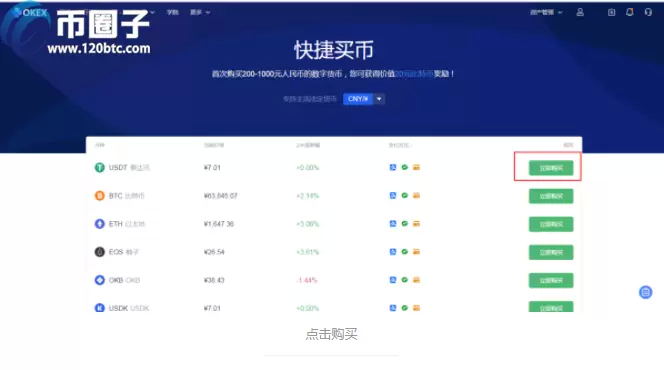Image resolution: width=664 pixels, height=370 pixels.
Task: Click the buy now button for OKB
Action: [551, 280]
